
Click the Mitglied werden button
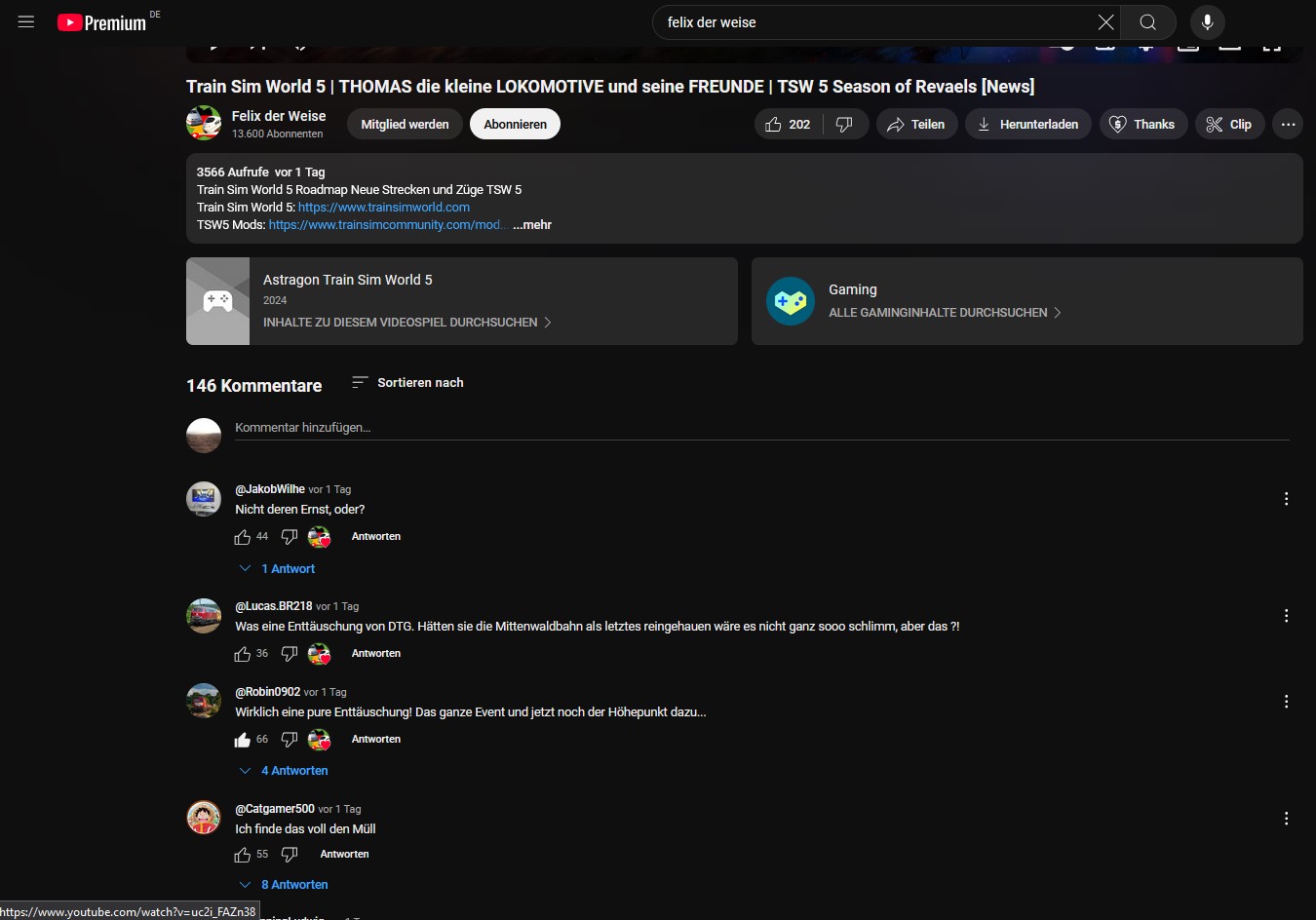pyautogui.click(x=405, y=124)
